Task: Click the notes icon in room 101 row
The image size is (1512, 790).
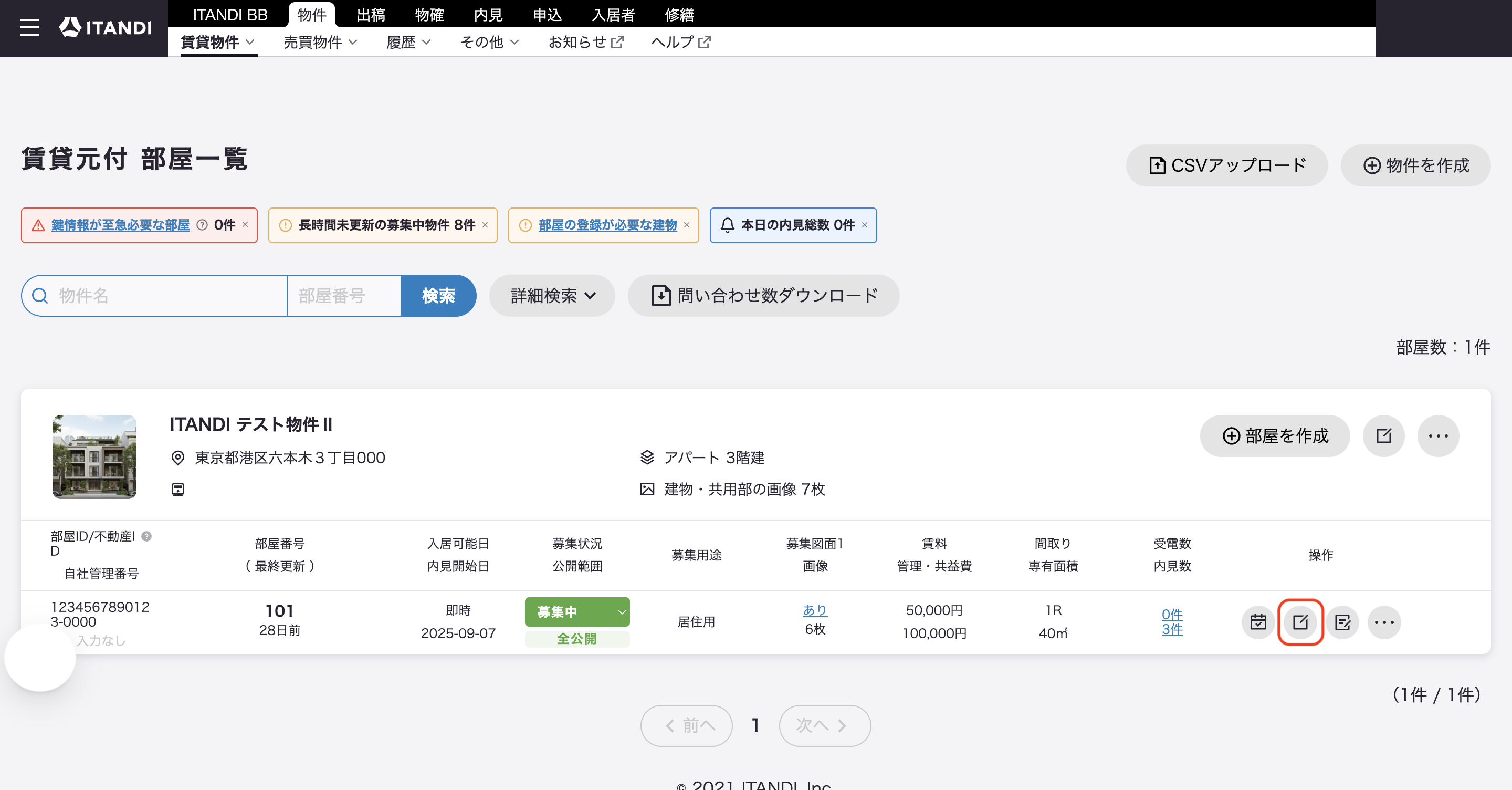Action: coord(1342,622)
